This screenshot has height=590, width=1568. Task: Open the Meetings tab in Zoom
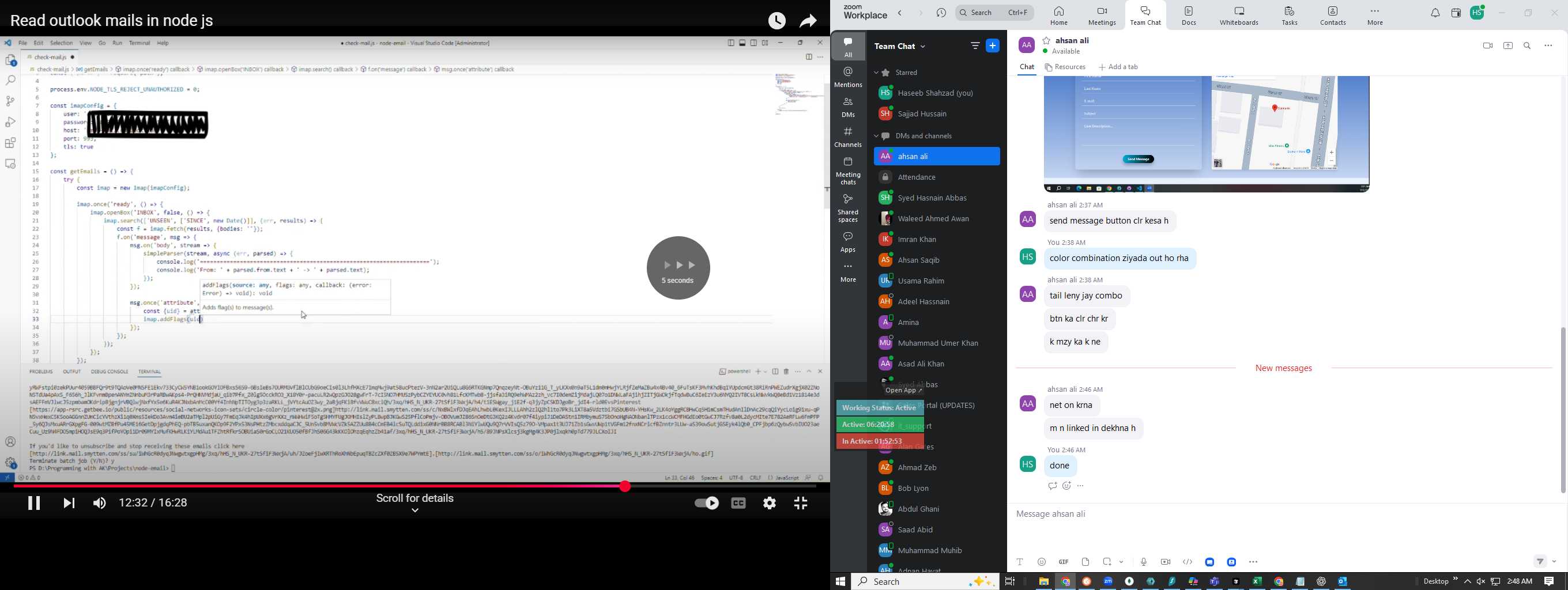(1102, 16)
